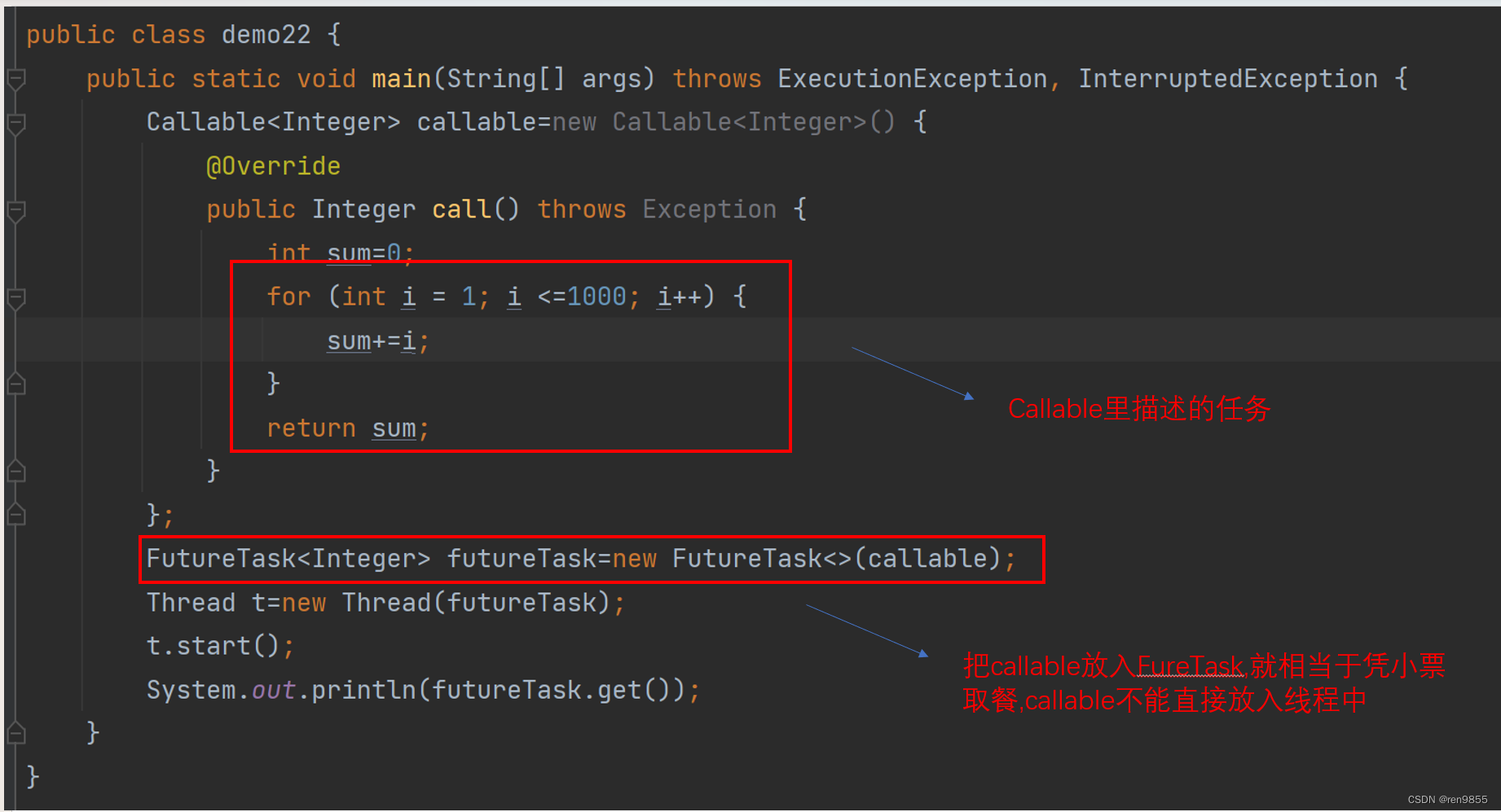
Task: Click 'out' in System.out.println
Action: tap(274, 690)
